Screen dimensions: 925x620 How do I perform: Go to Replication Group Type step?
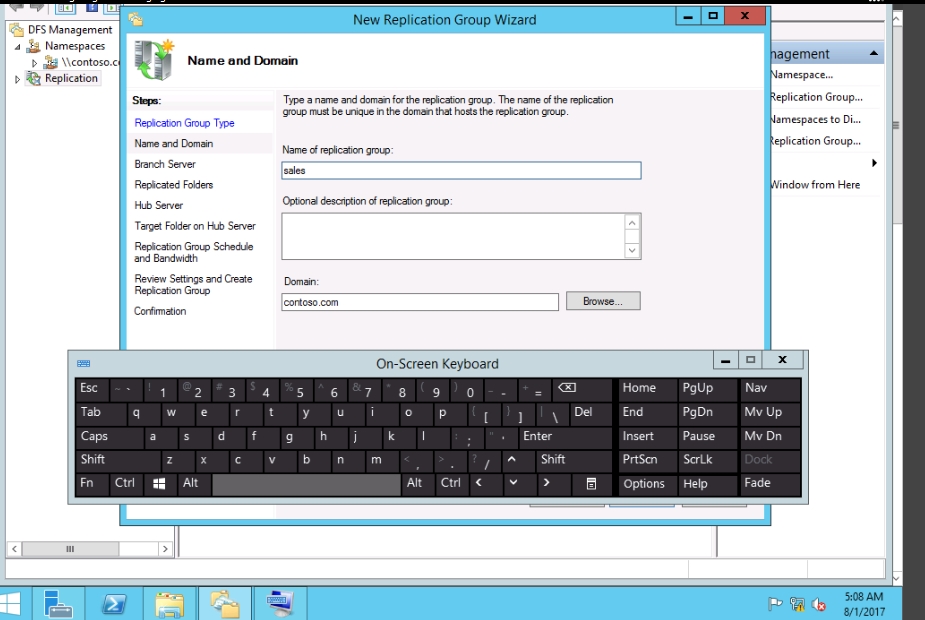coord(184,123)
